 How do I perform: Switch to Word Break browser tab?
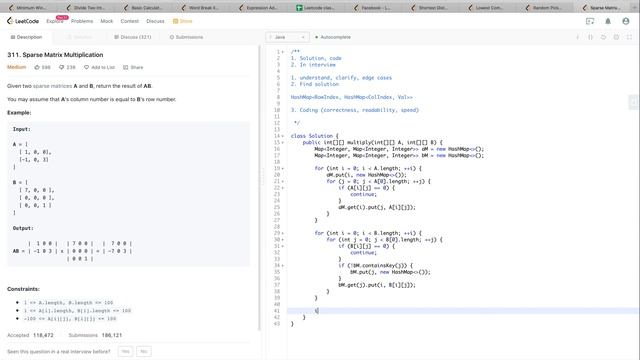(x=201, y=7)
